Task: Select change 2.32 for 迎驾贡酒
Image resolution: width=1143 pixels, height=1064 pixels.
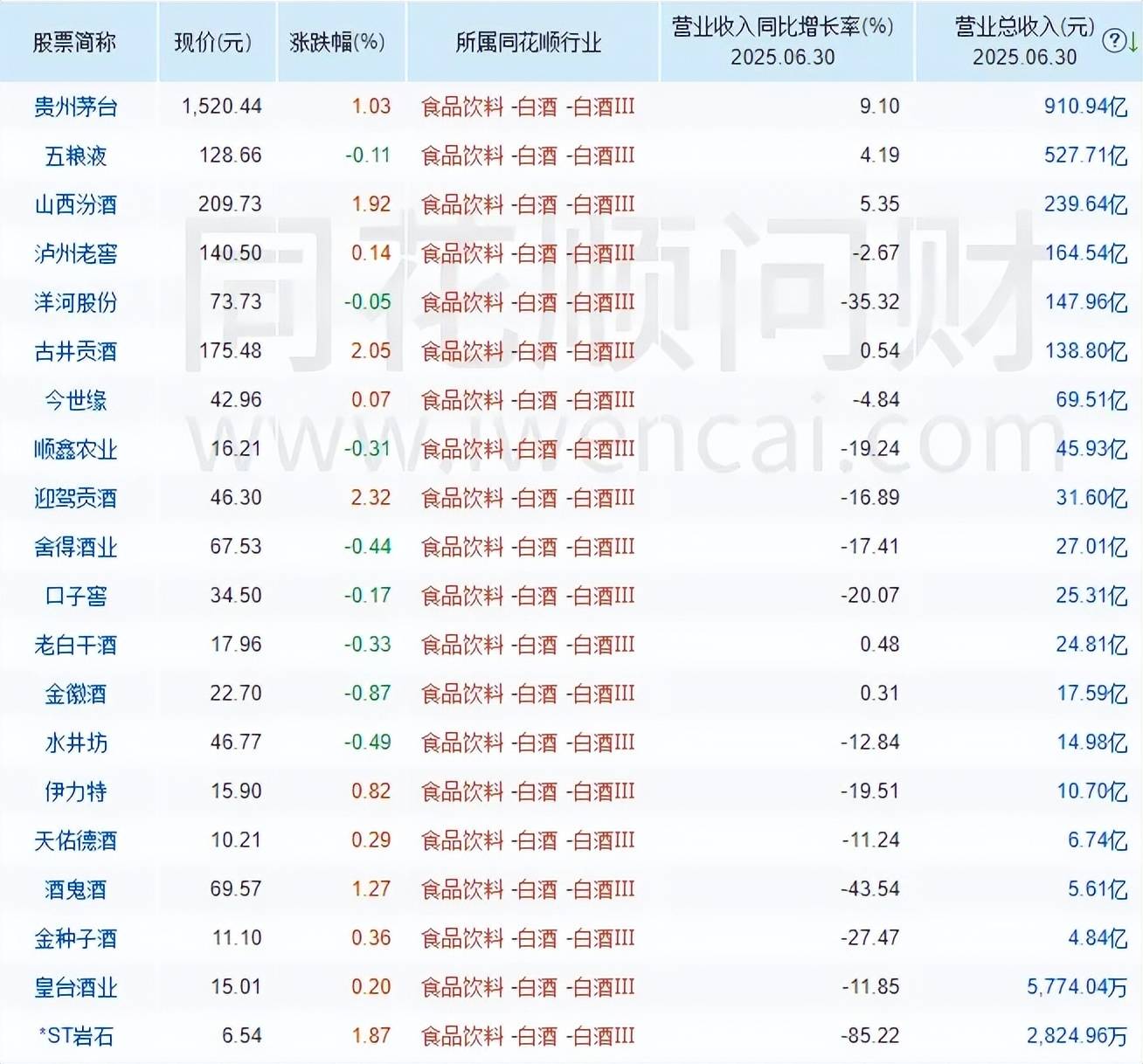Action: click(371, 498)
